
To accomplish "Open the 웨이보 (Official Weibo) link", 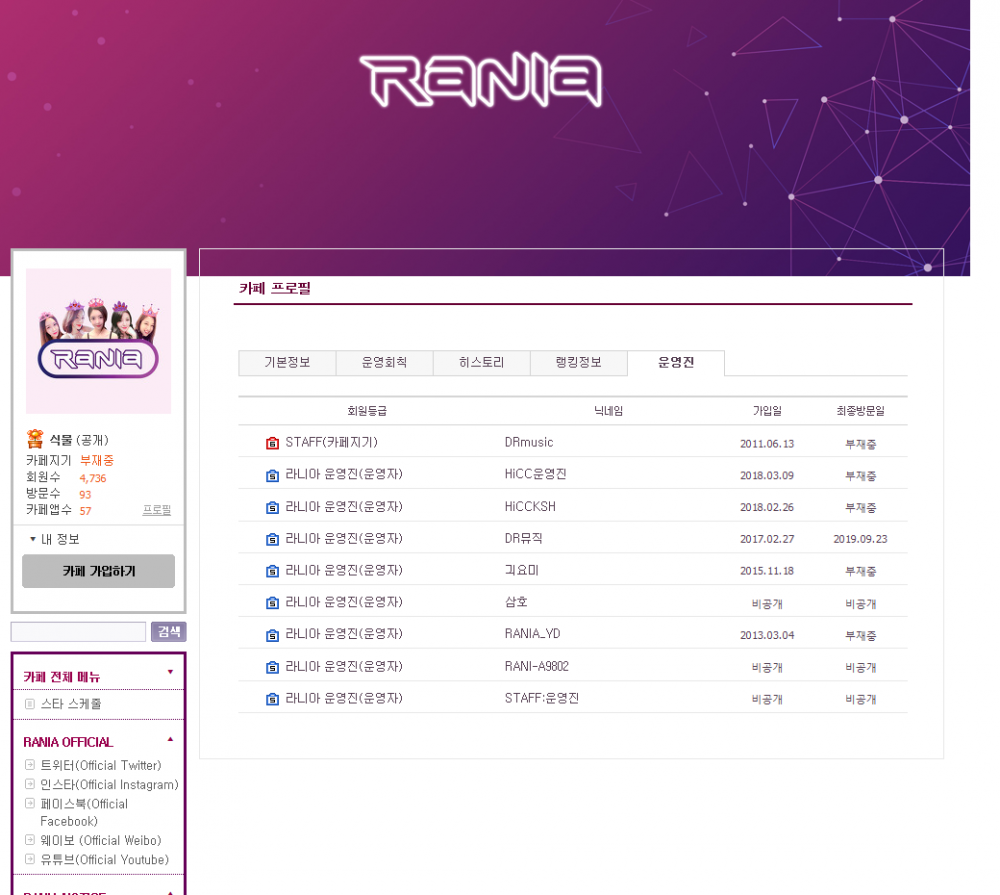I will (101, 840).
